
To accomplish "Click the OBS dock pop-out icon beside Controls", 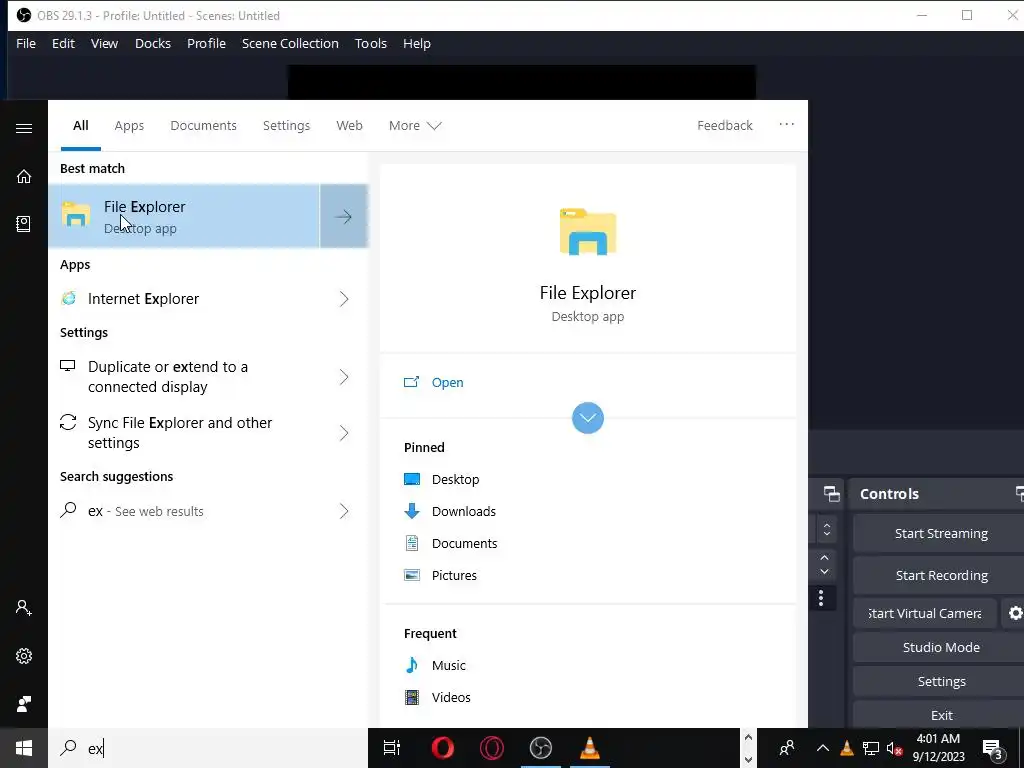I will (832, 494).
